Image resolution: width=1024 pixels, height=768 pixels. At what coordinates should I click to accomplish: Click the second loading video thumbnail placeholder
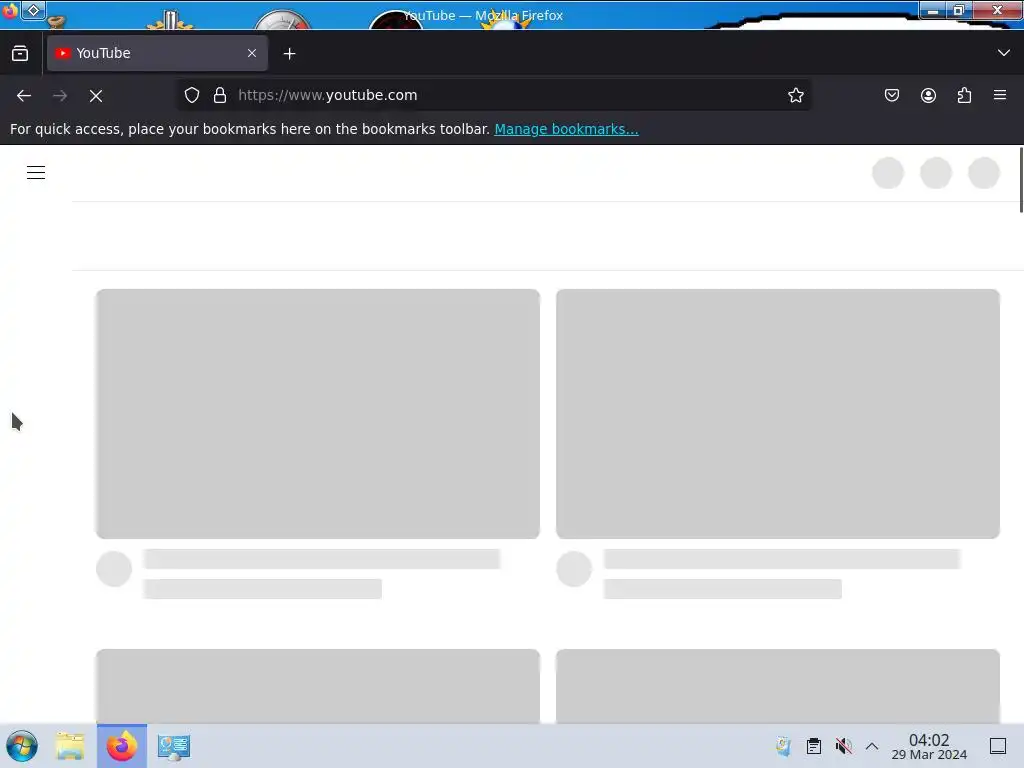(778, 414)
